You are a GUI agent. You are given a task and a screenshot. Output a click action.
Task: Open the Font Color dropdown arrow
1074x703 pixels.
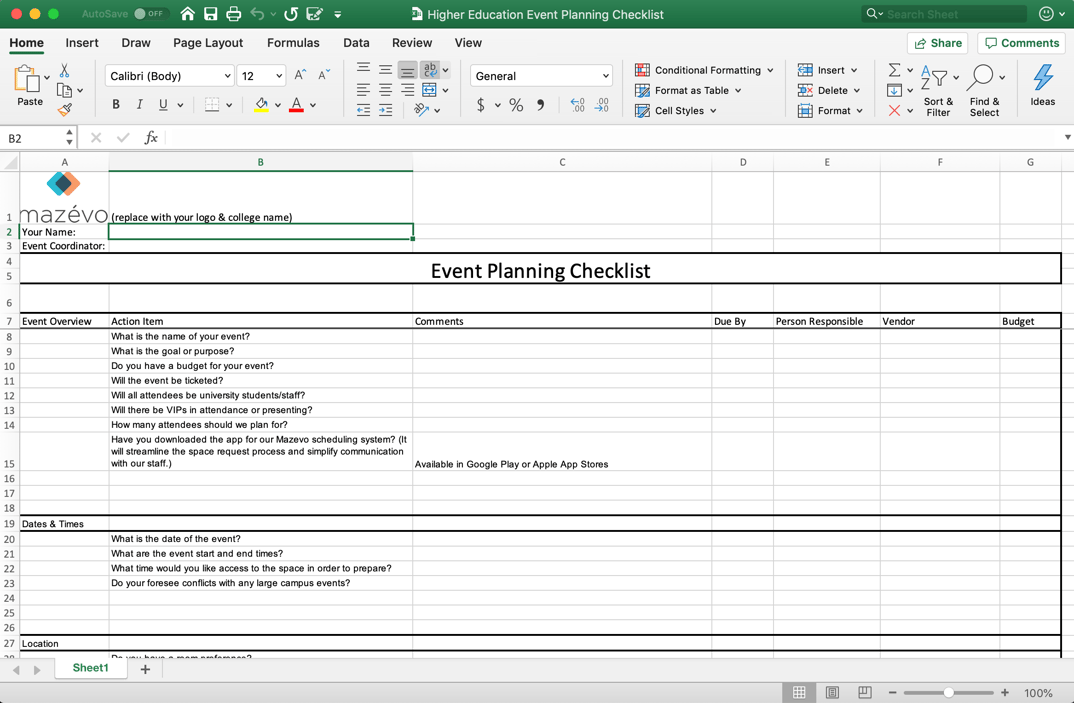pos(312,104)
